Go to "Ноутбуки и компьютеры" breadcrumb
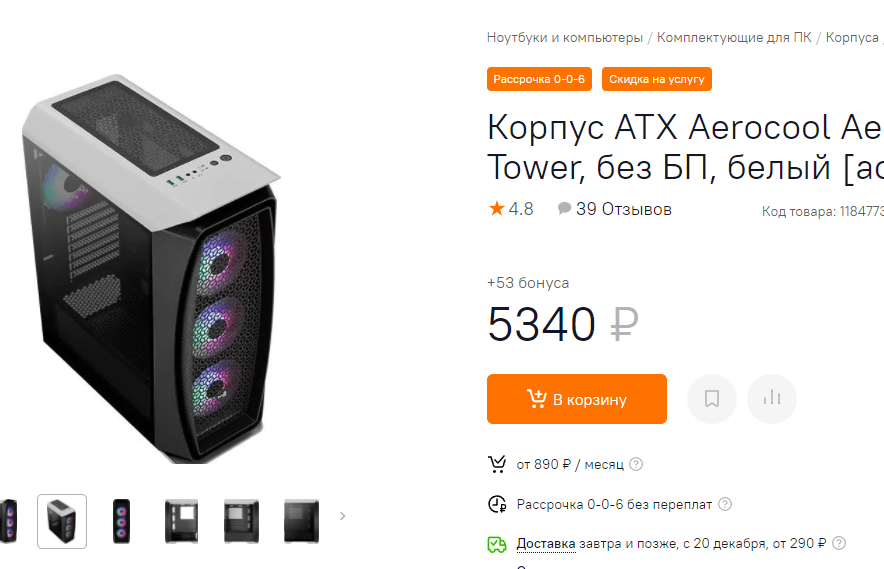Image resolution: width=884 pixels, height=569 pixels. point(565,38)
